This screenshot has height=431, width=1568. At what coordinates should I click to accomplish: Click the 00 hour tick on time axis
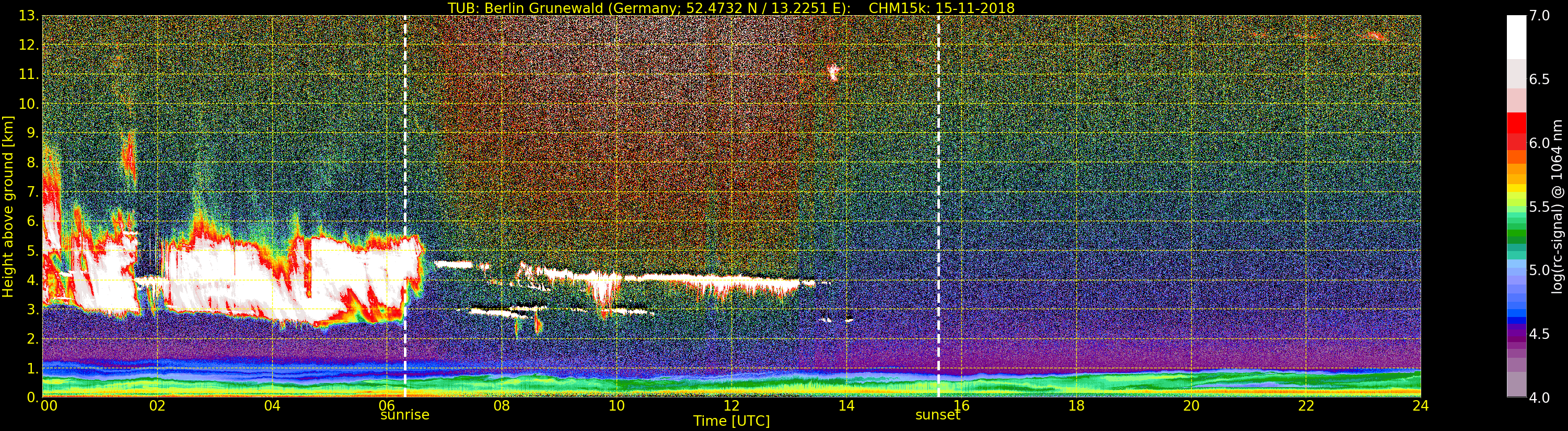coord(49,406)
